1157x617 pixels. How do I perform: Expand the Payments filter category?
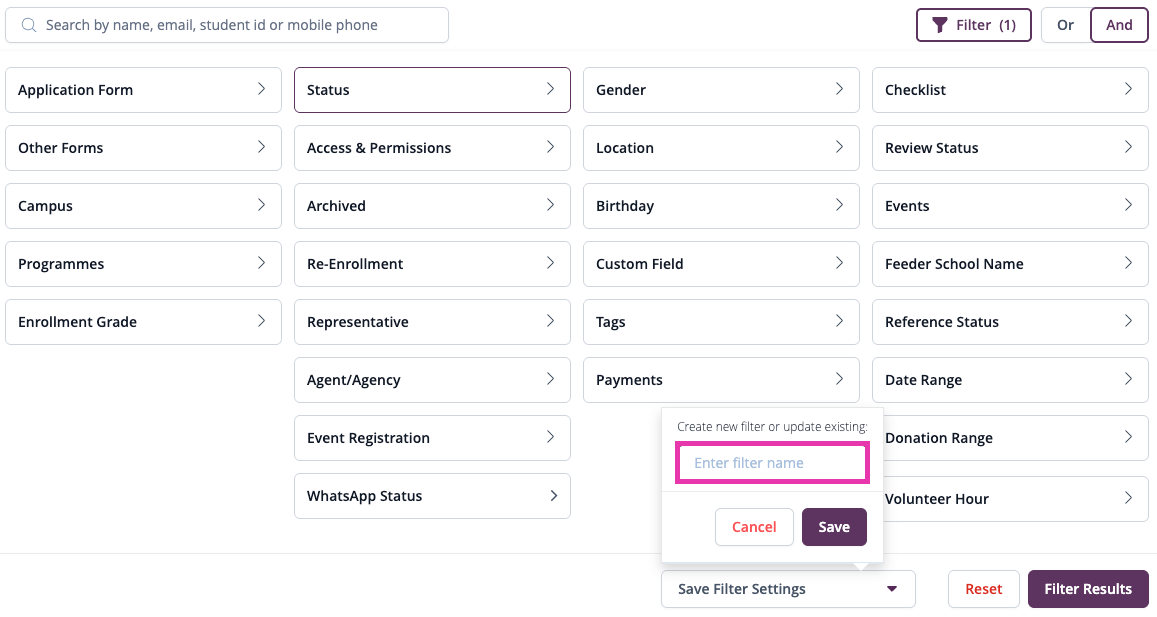pos(722,380)
